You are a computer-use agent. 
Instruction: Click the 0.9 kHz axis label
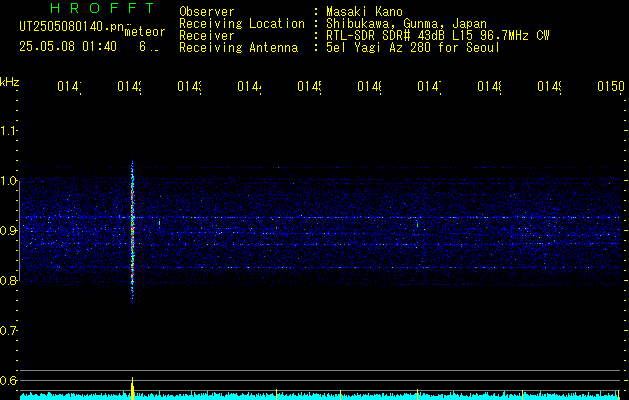tap(8, 231)
